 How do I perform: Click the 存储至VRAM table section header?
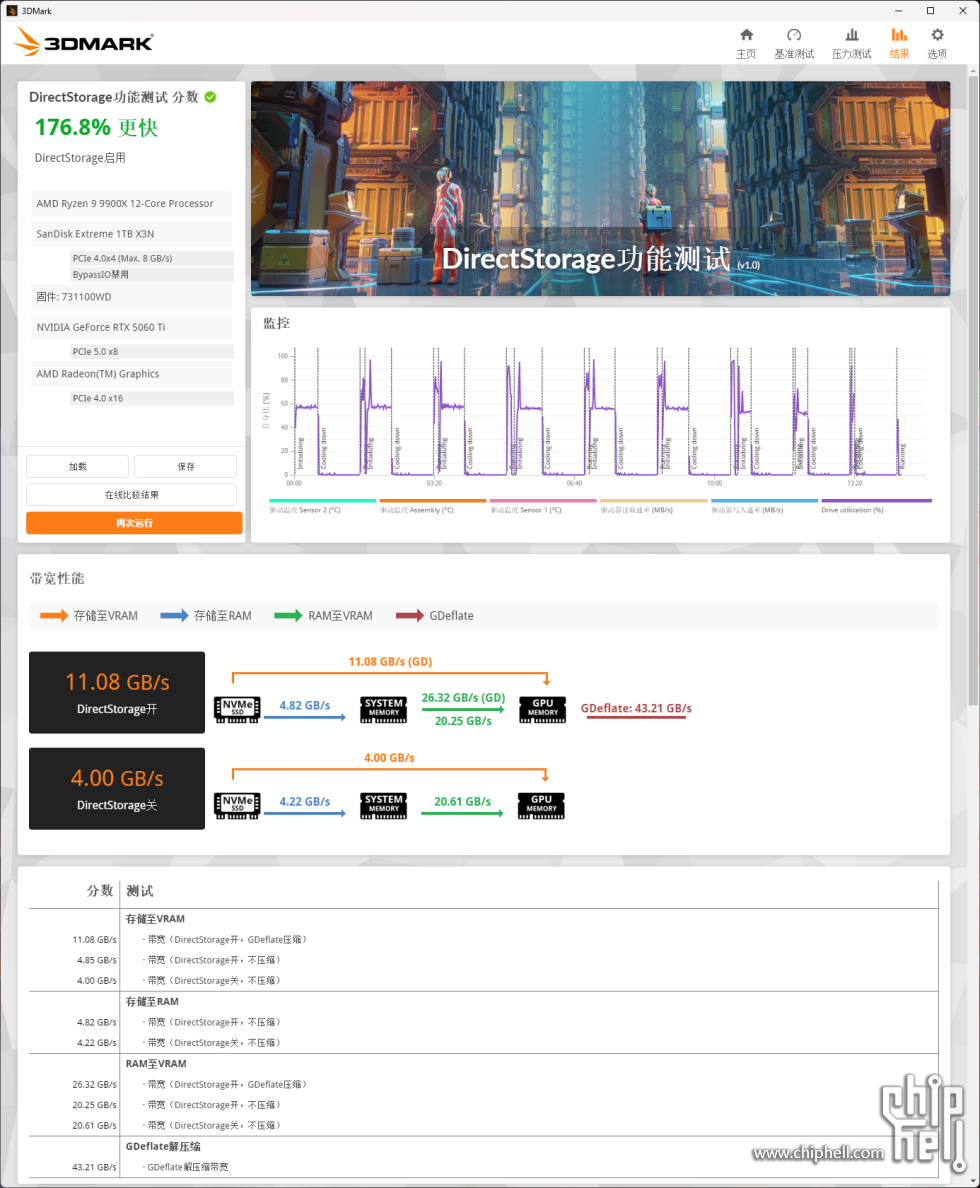[155, 919]
